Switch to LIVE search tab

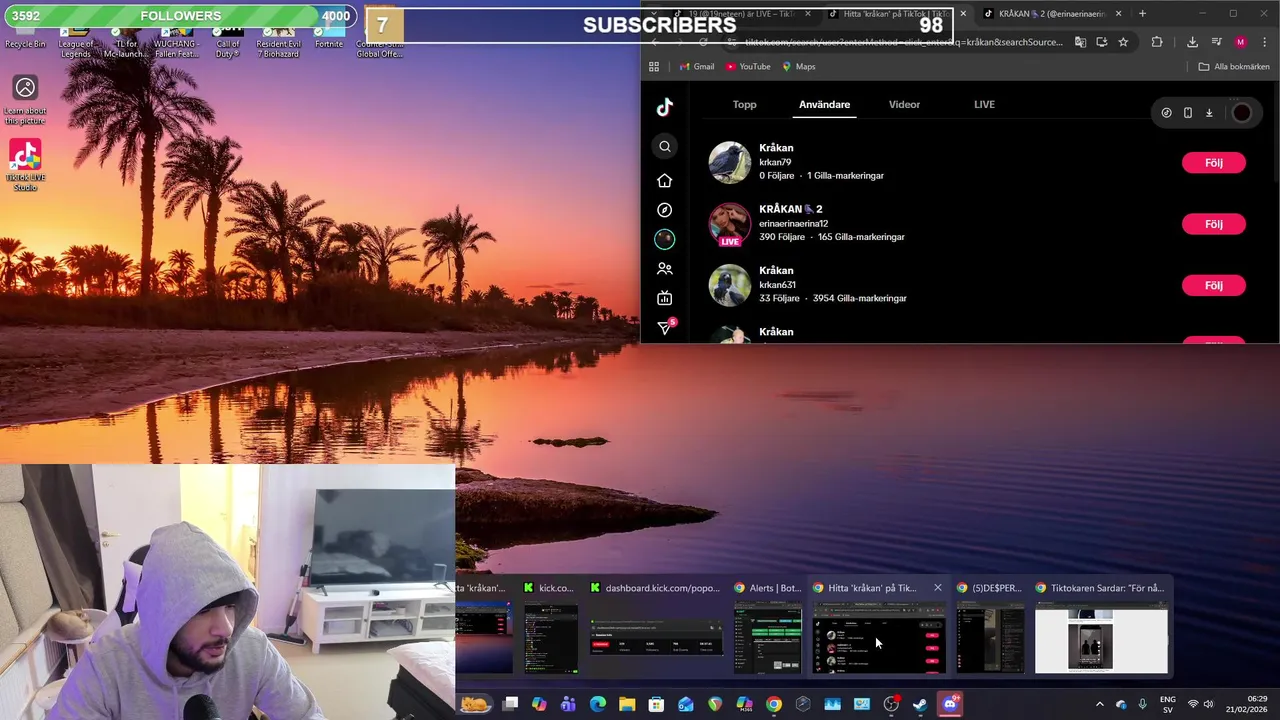[x=984, y=104]
